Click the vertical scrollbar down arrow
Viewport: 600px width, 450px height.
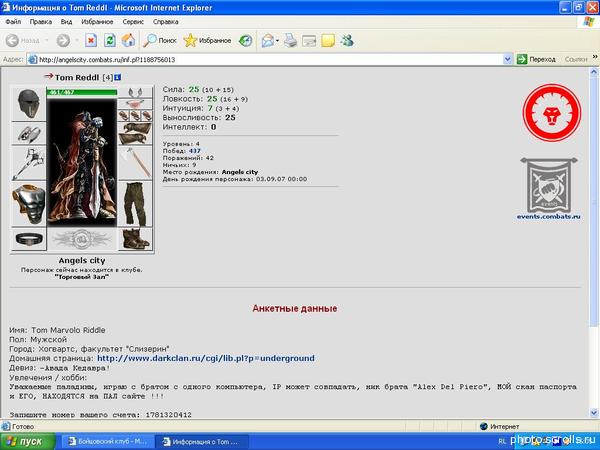click(x=594, y=413)
